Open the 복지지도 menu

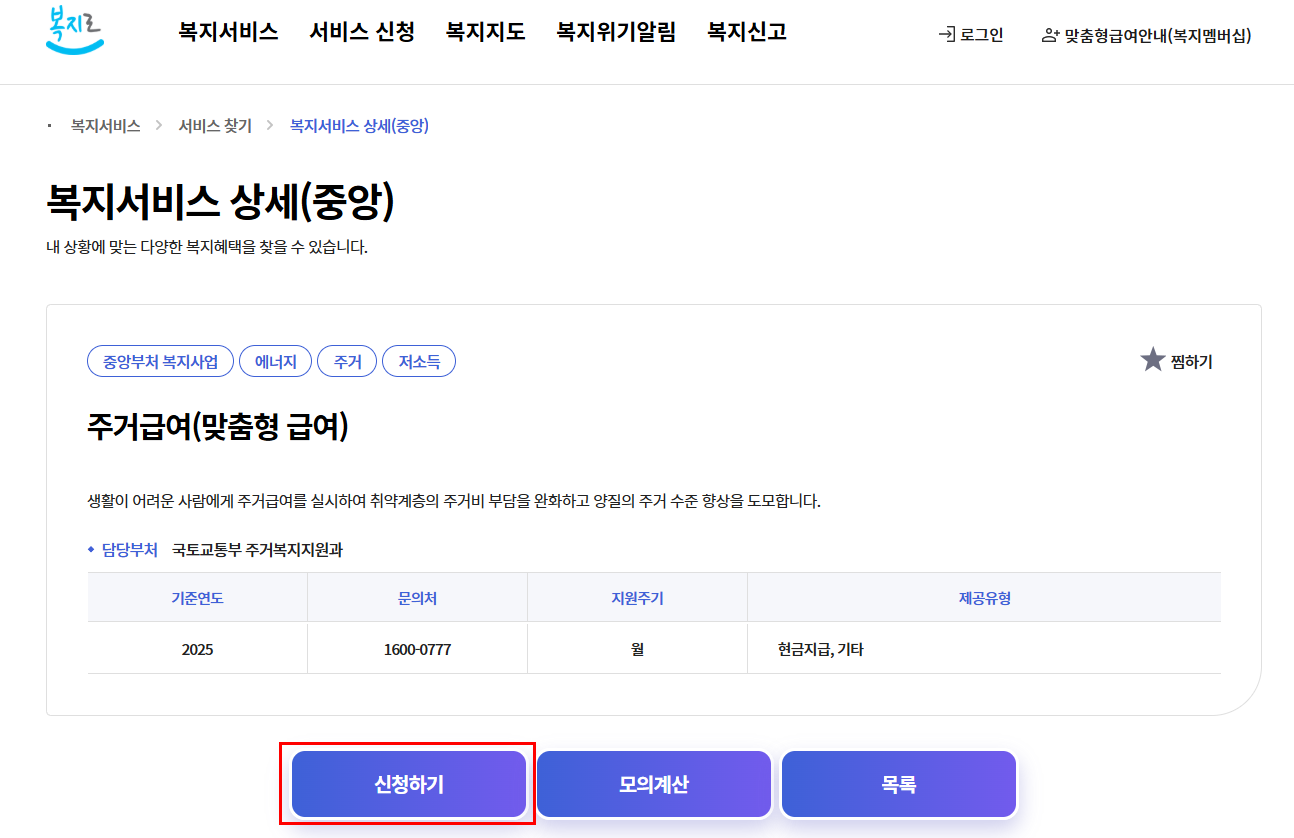click(485, 32)
